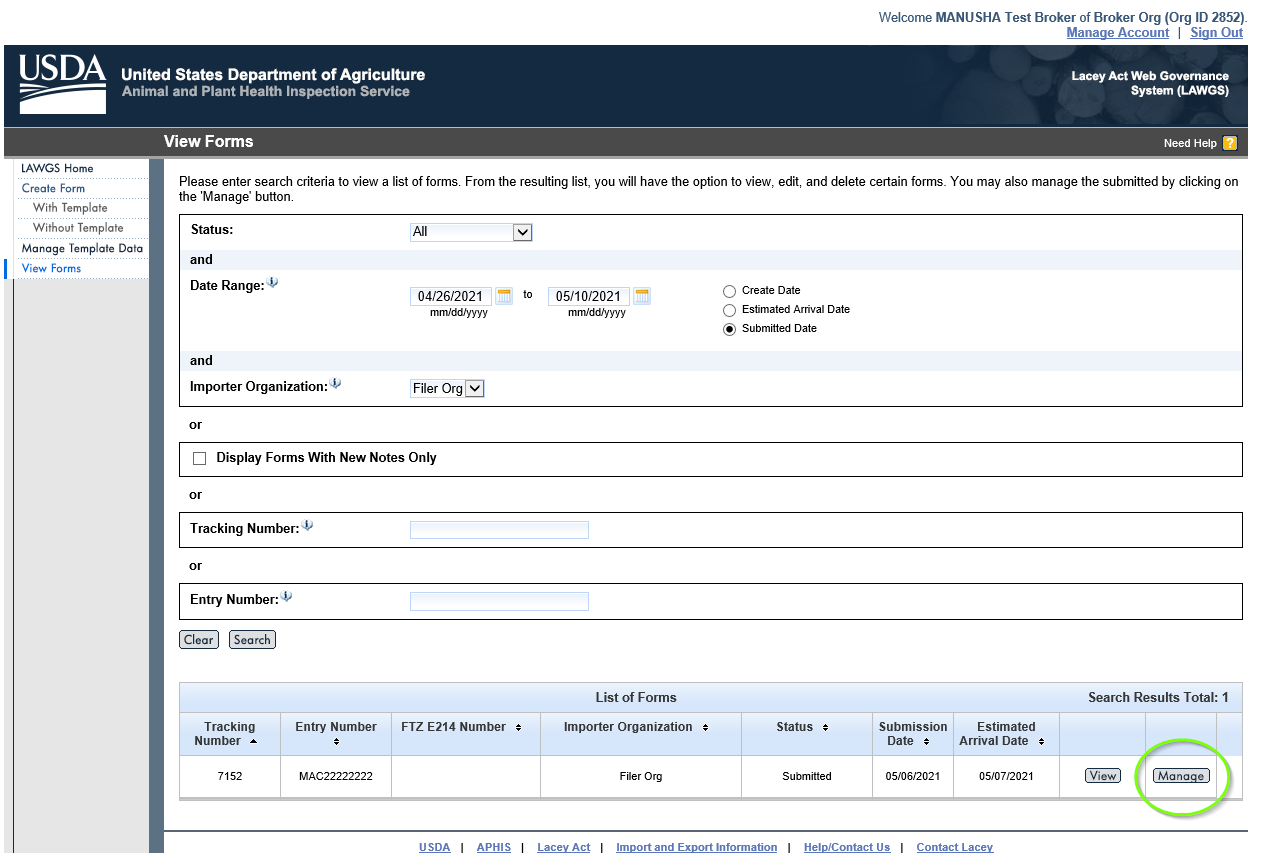
Task: Click the Date Range info icon
Action: (273, 283)
